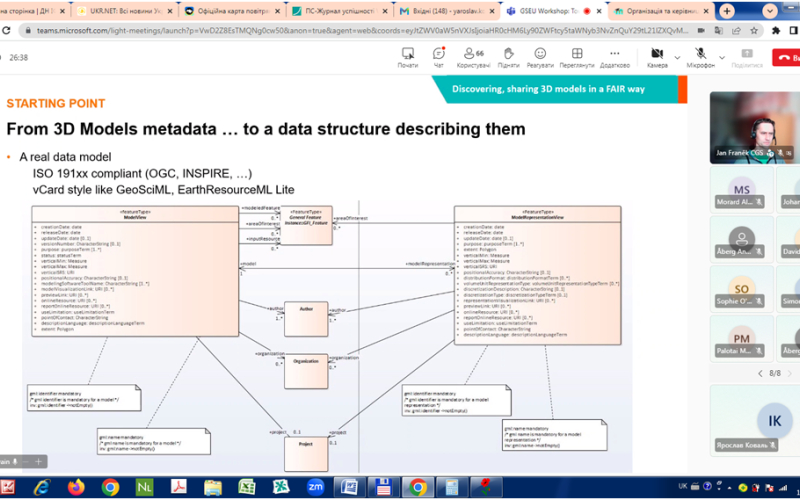The width and height of the screenshot is (800, 500).
Task: Open the NL app from taskbar
Action: tap(144, 488)
